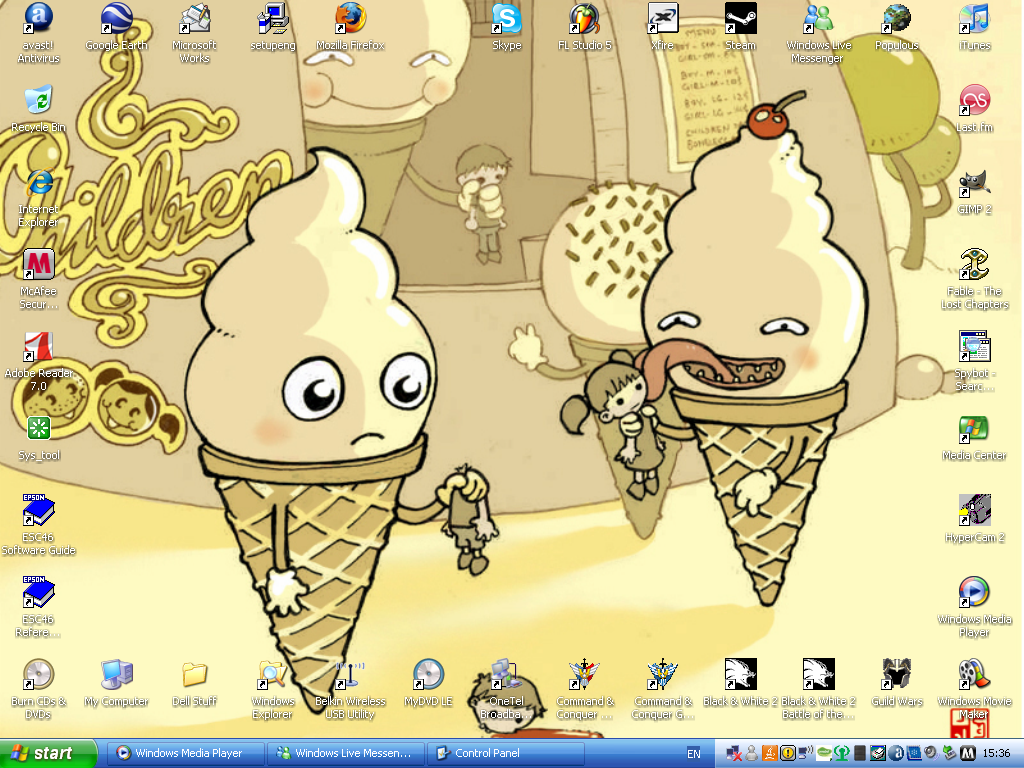Open the printer tray icon
The height and width of the screenshot is (768, 1024).
[878, 753]
